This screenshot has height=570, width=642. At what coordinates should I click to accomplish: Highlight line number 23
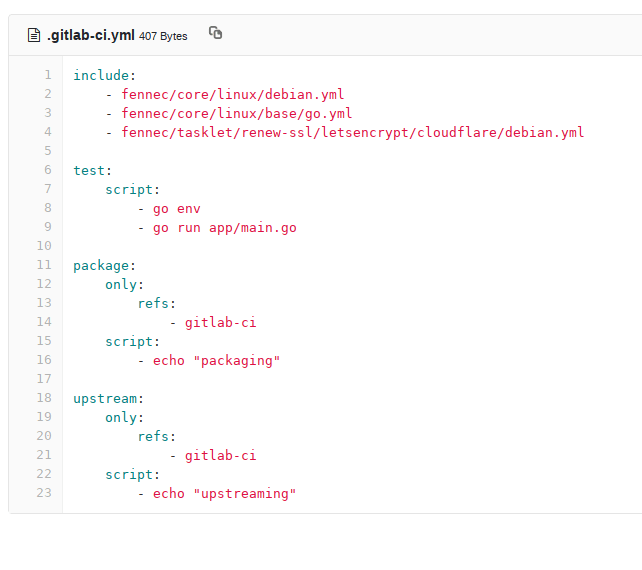pos(44,493)
